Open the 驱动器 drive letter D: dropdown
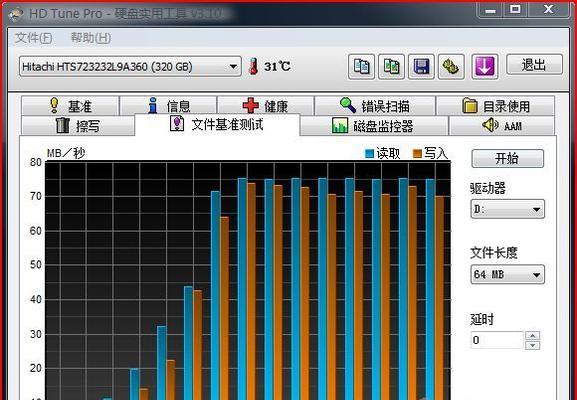 (507, 209)
